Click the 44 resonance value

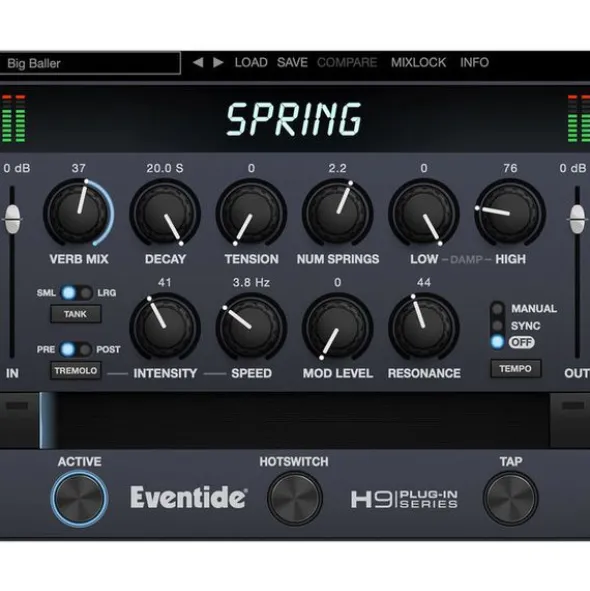424,282
